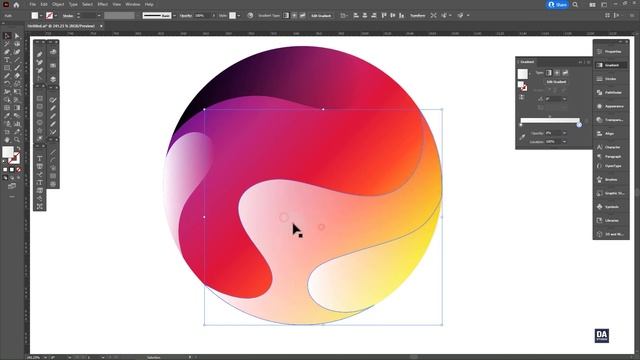Open the stroke color dropdown in the control bar

click(x=56, y=16)
